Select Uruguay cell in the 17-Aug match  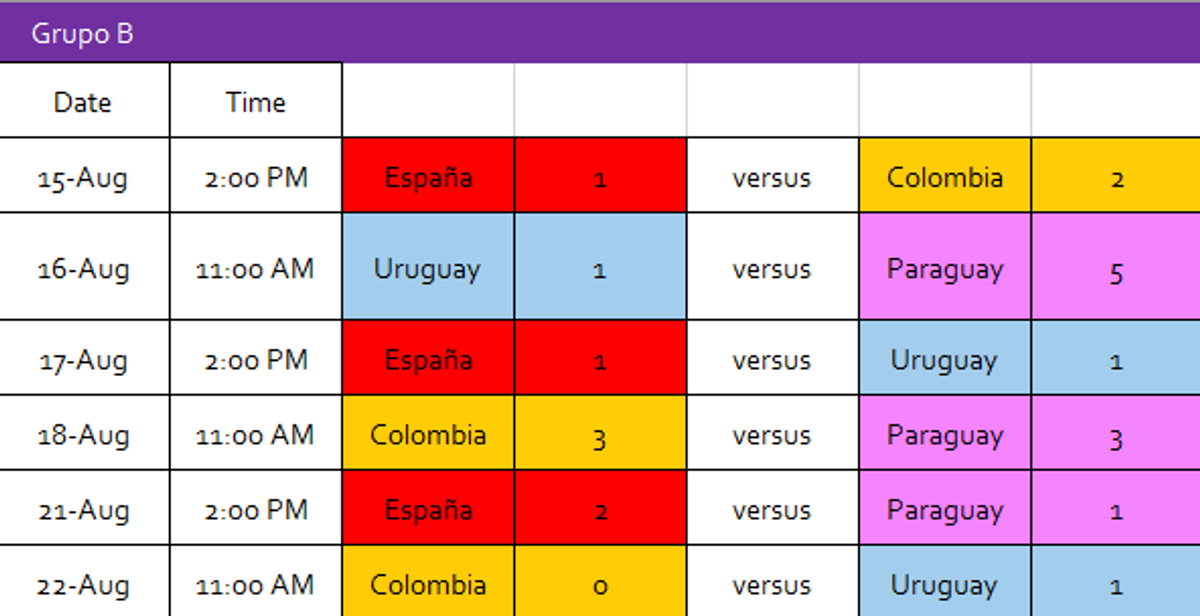coord(944,359)
